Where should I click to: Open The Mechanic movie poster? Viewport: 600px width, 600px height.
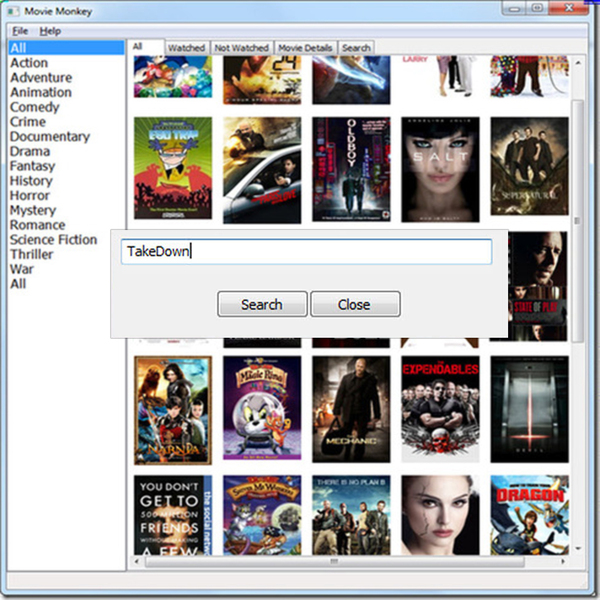pyautogui.click(x=351, y=409)
